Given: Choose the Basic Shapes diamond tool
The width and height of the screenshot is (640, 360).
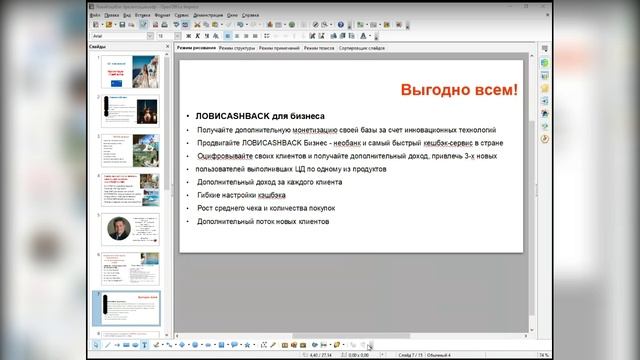Looking at the screenshot, I should click(182, 345).
